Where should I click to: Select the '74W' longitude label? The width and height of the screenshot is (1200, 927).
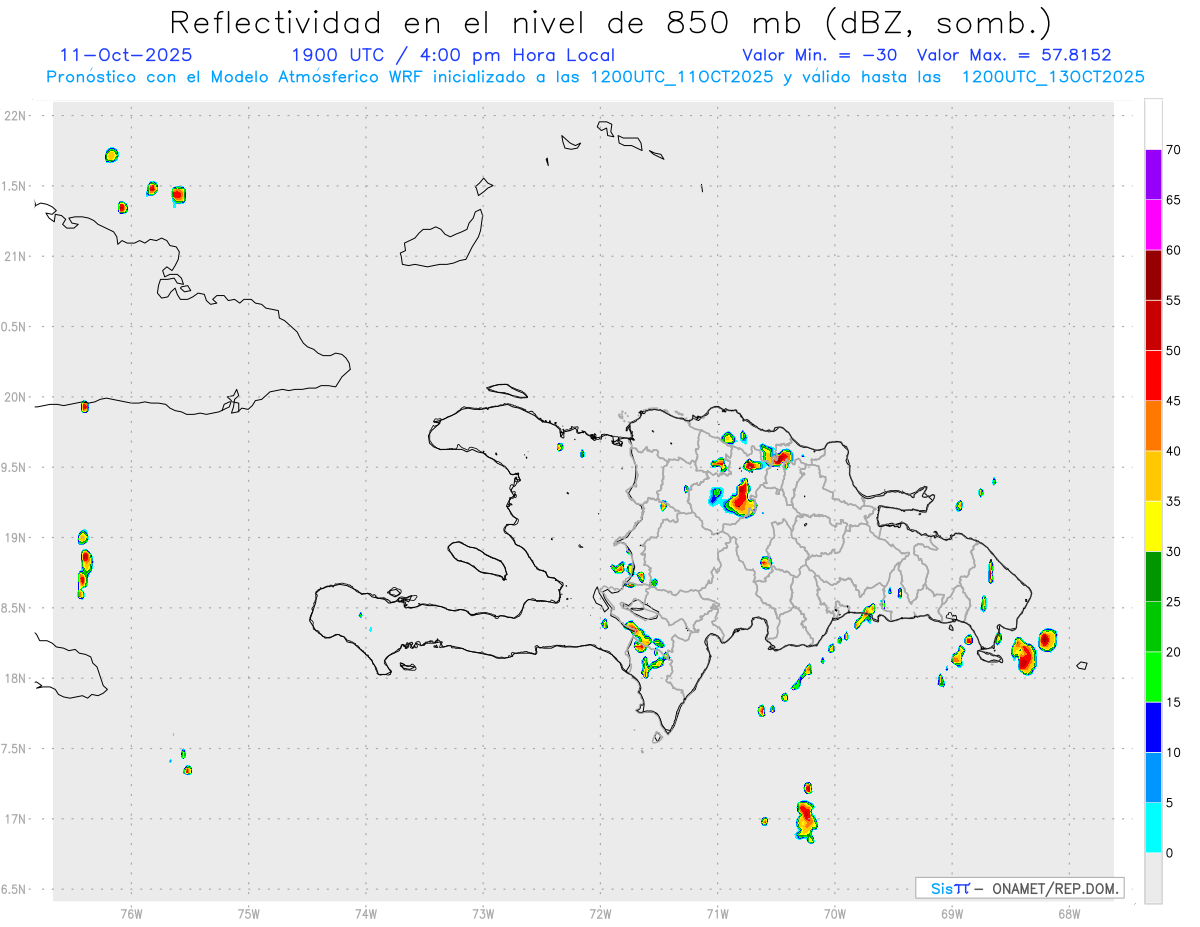click(366, 912)
